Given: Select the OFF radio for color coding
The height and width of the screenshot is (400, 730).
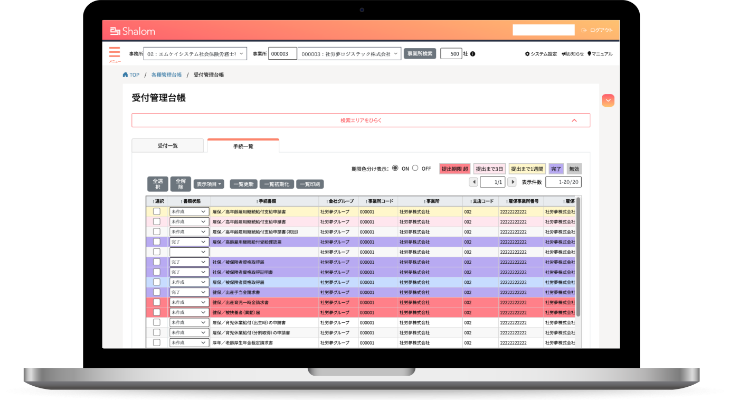Looking at the screenshot, I should pos(415,168).
